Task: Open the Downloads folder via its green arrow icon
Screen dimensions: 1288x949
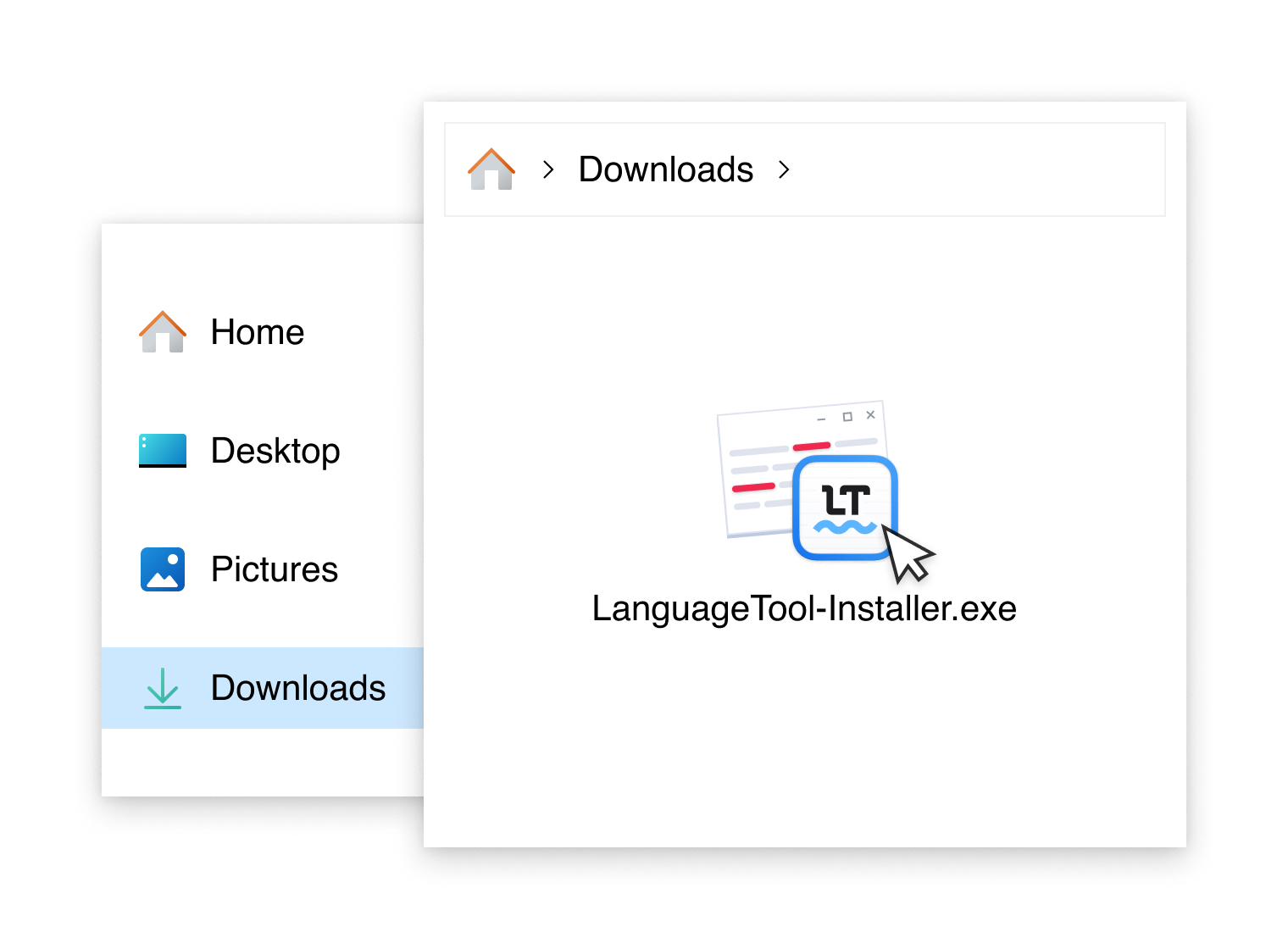Action: click(x=162, y=688)
